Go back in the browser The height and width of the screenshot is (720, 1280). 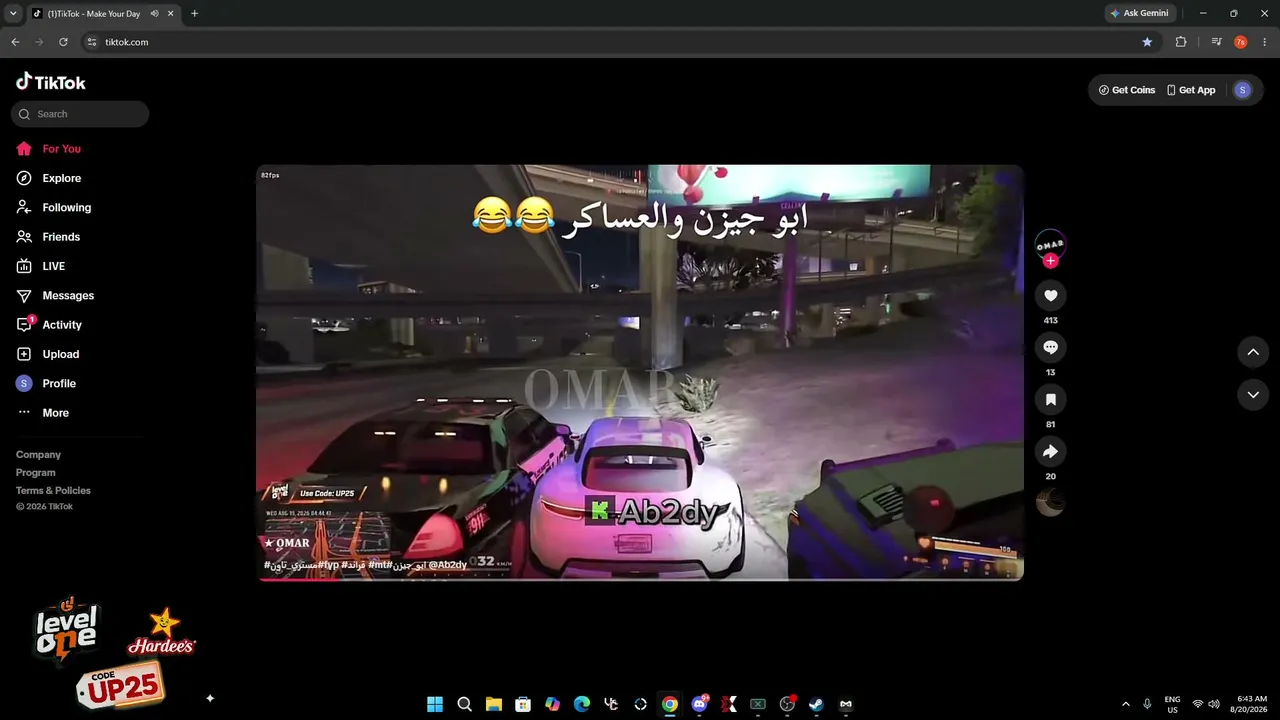[15, 42]
